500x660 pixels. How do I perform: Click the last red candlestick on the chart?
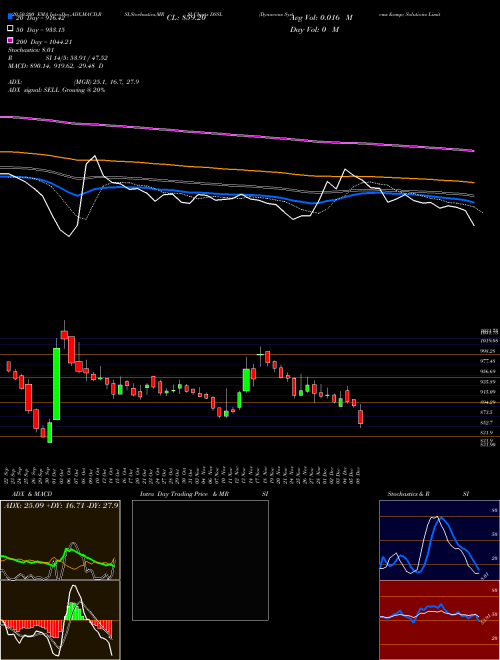point(360,417)
